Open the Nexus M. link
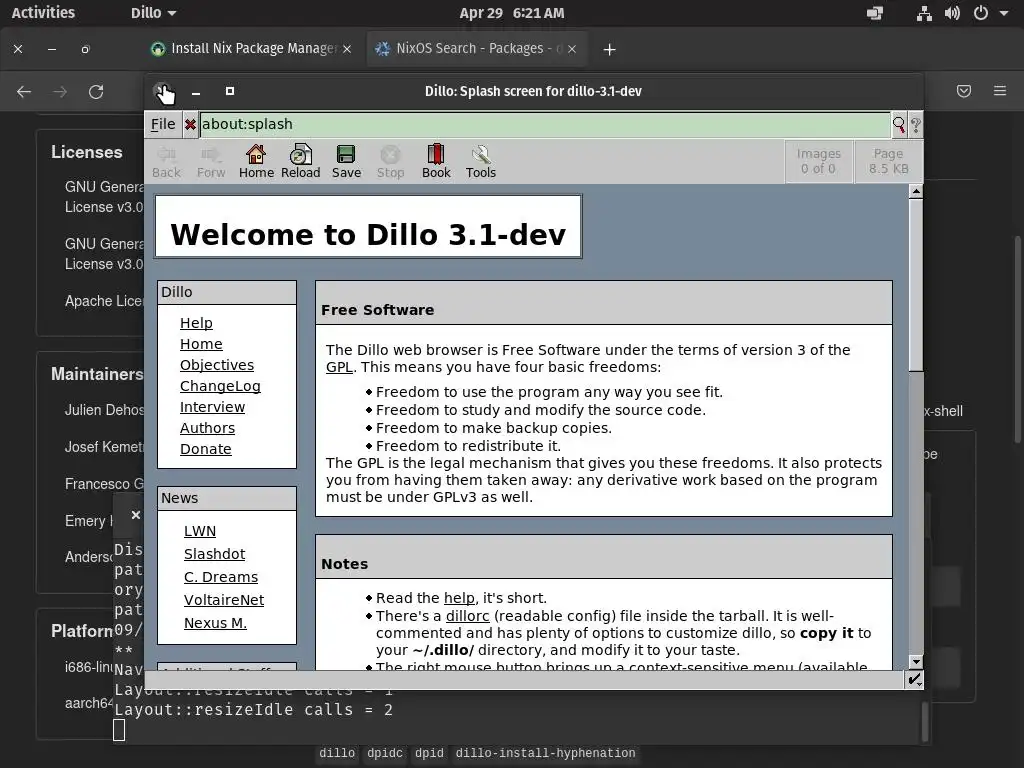This screenshot has height=768, width=1024. tap(216, 623)
